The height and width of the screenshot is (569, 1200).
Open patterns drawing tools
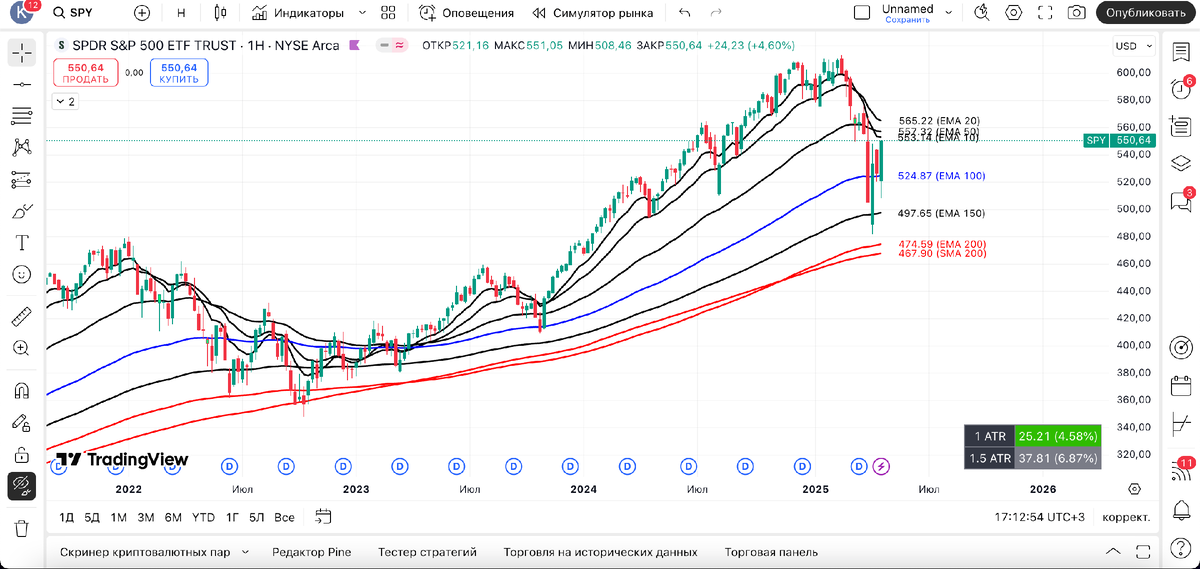tap(22, 148)
